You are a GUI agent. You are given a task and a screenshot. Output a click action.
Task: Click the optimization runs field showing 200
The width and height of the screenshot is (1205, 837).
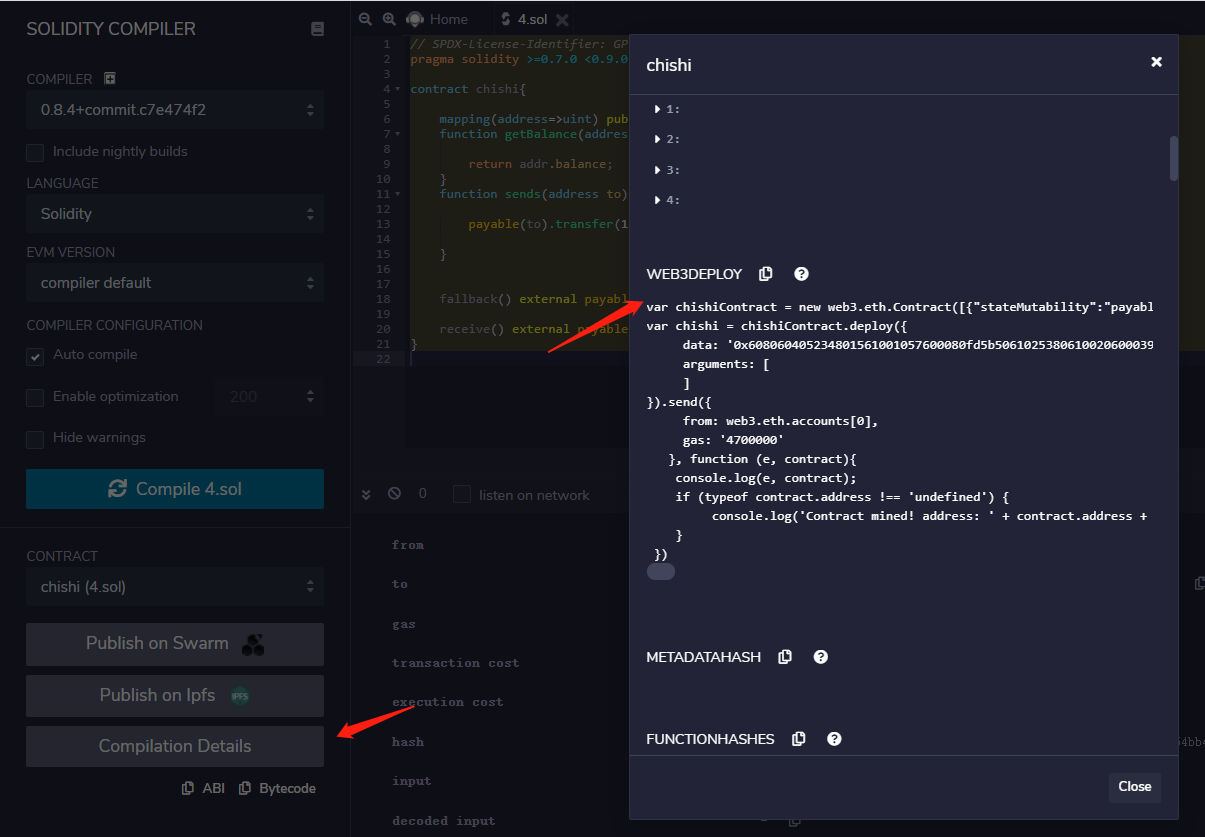[270, 397]
